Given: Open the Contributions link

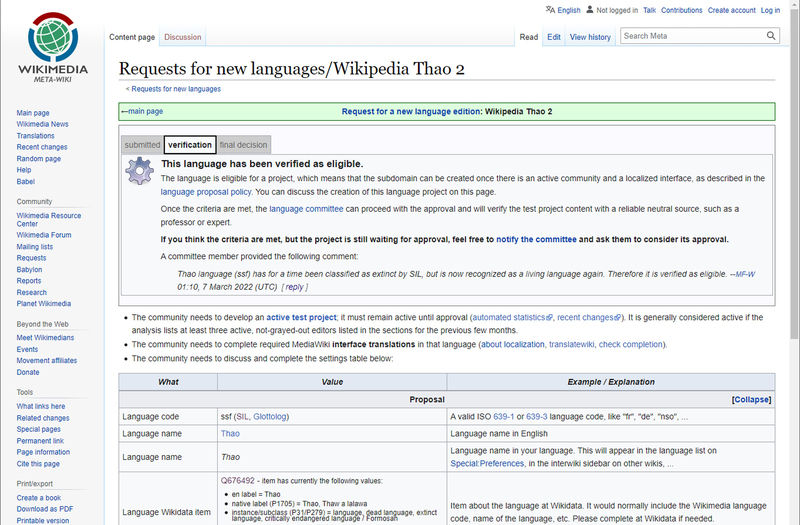Looking at the screenshot, I should 682,10.
